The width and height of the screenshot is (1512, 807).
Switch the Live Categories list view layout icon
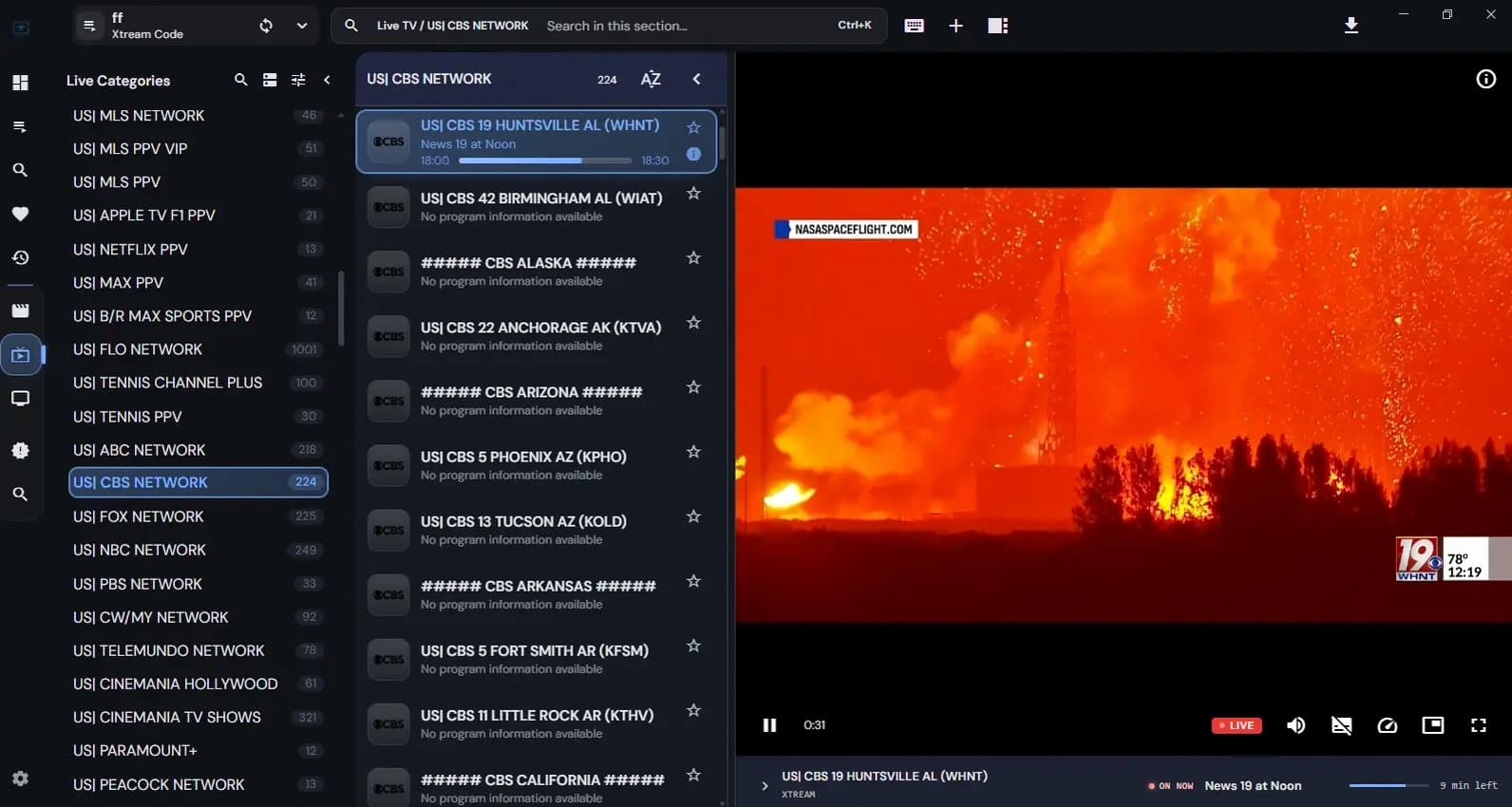click(x=270, y=80)
